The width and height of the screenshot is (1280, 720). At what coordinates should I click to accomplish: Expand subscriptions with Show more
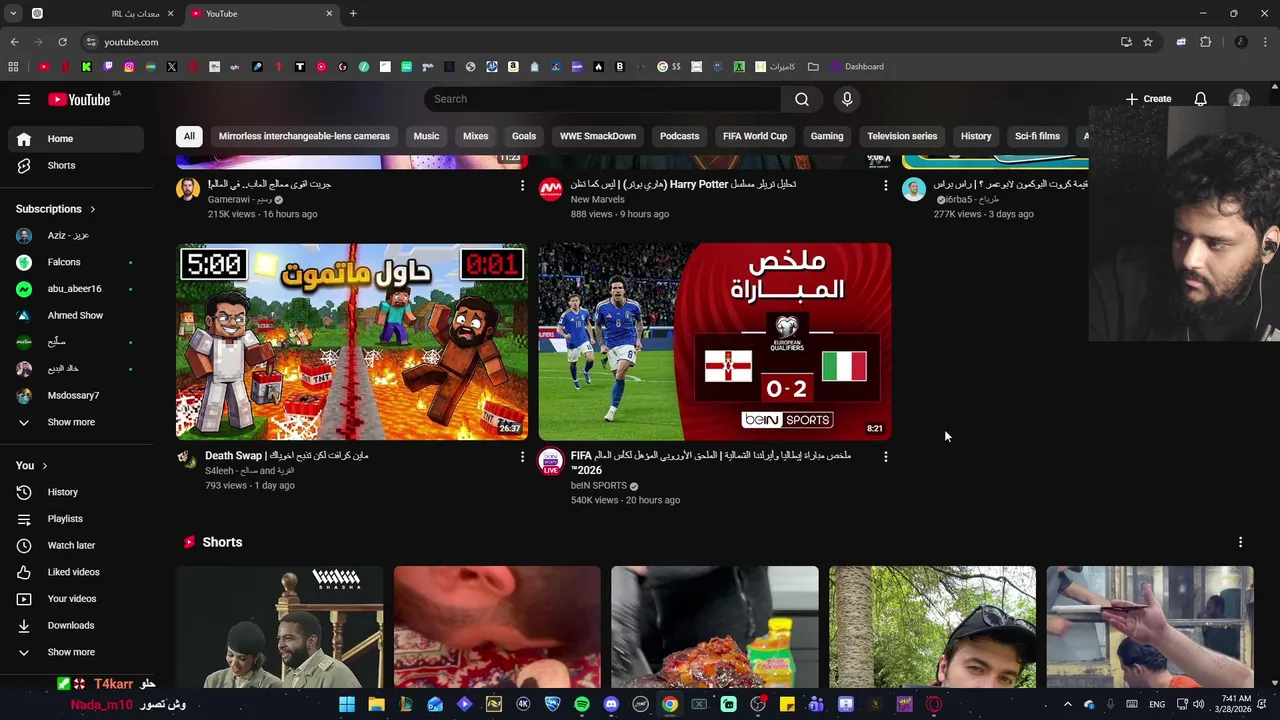76,422
